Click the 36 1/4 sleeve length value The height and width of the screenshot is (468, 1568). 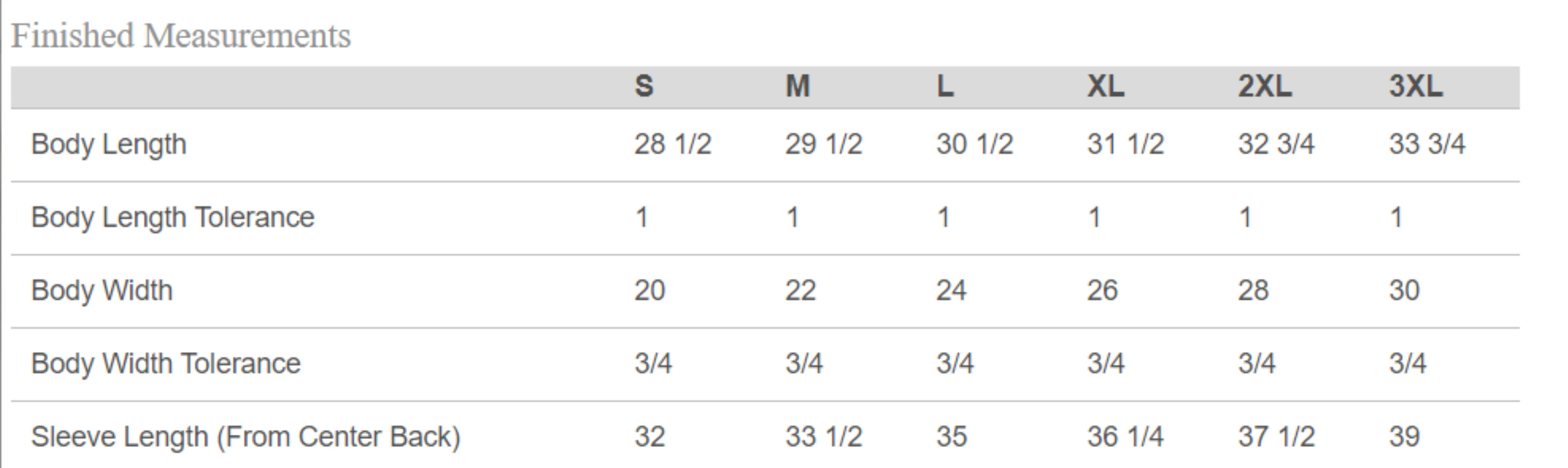[x=1125, y=437]
